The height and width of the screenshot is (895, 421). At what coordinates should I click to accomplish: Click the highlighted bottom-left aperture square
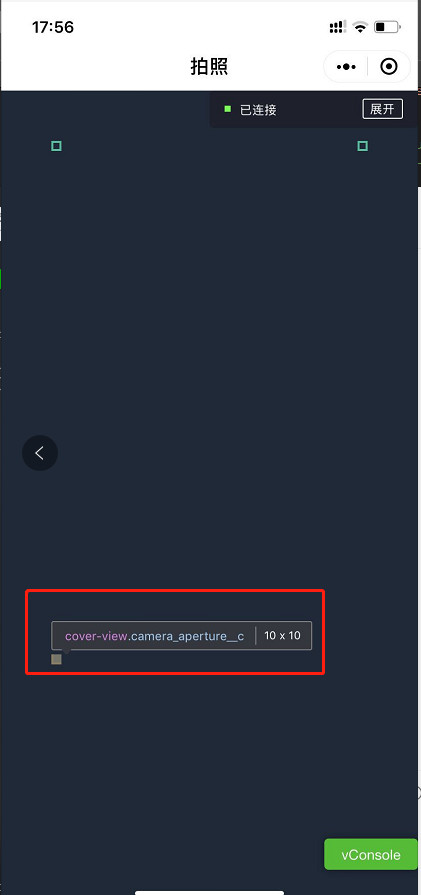[56, 659]
